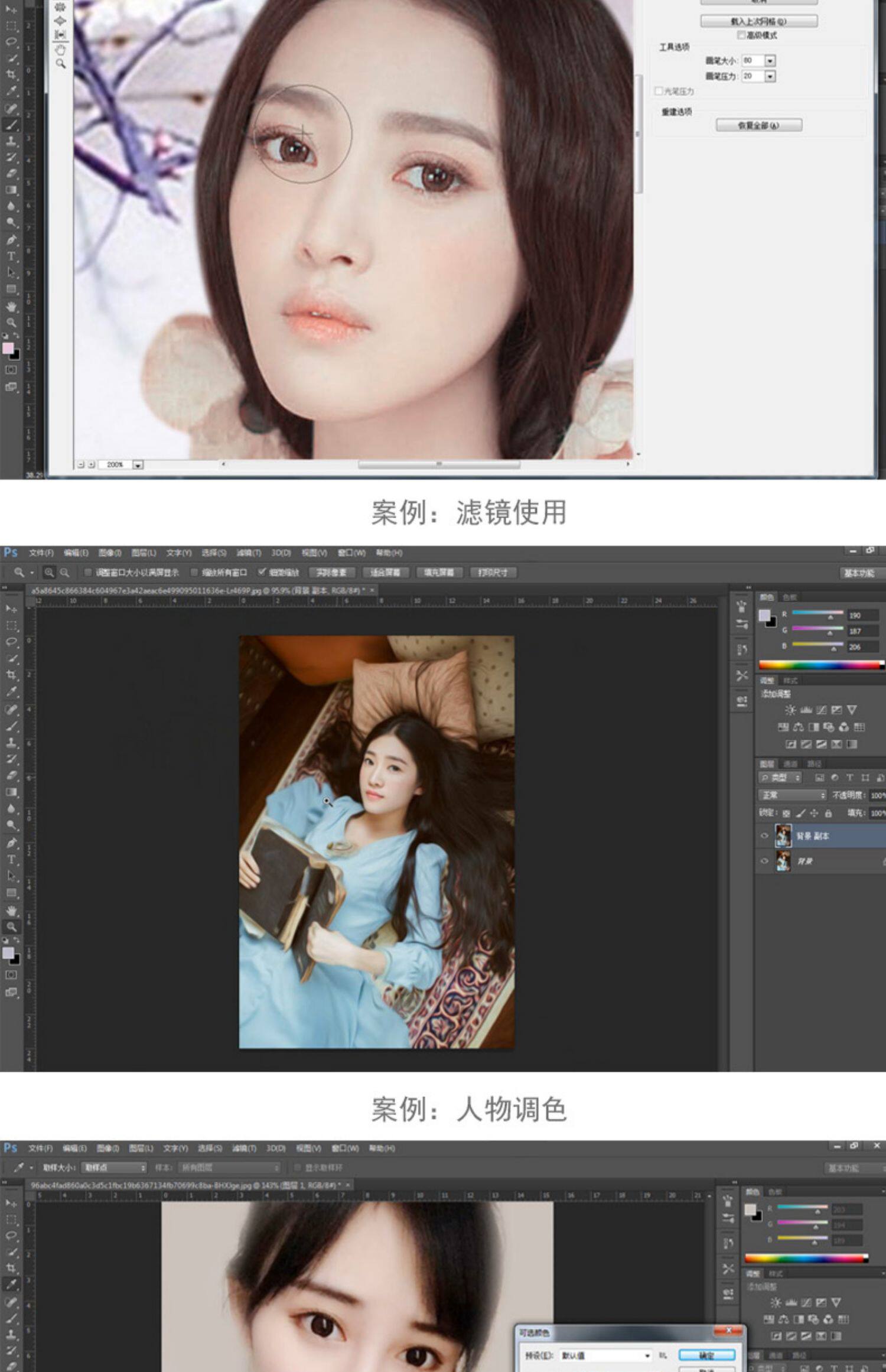Select the Clone Stamp tool in a5a8645c window
The image size is (886, 1372).
point(11,743)
